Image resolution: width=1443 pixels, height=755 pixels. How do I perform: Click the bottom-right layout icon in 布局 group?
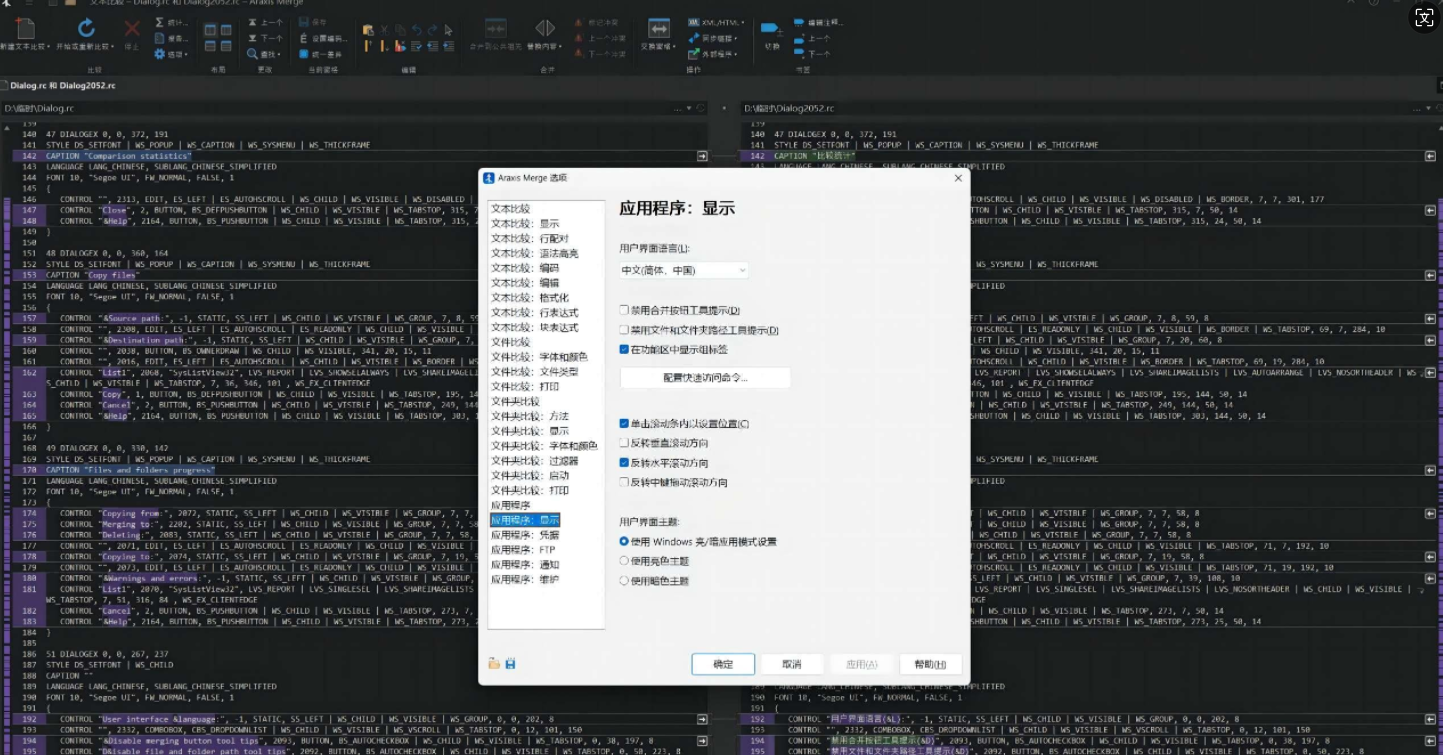click(226, 46)
